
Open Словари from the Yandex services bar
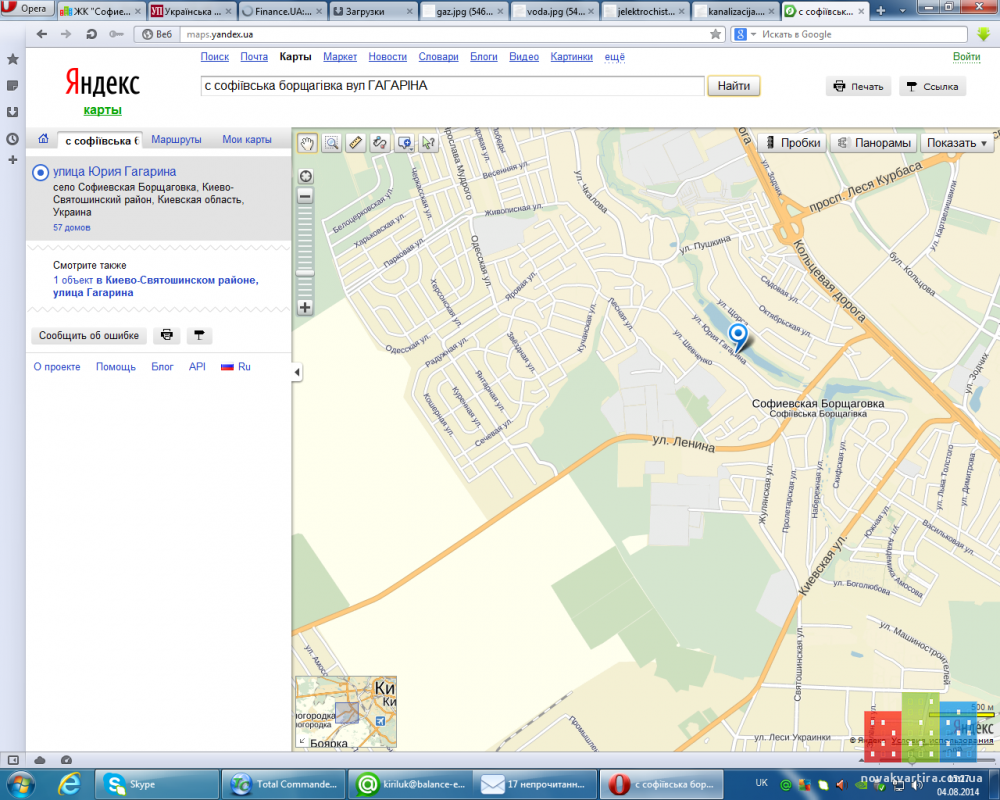tap(439, 57)
